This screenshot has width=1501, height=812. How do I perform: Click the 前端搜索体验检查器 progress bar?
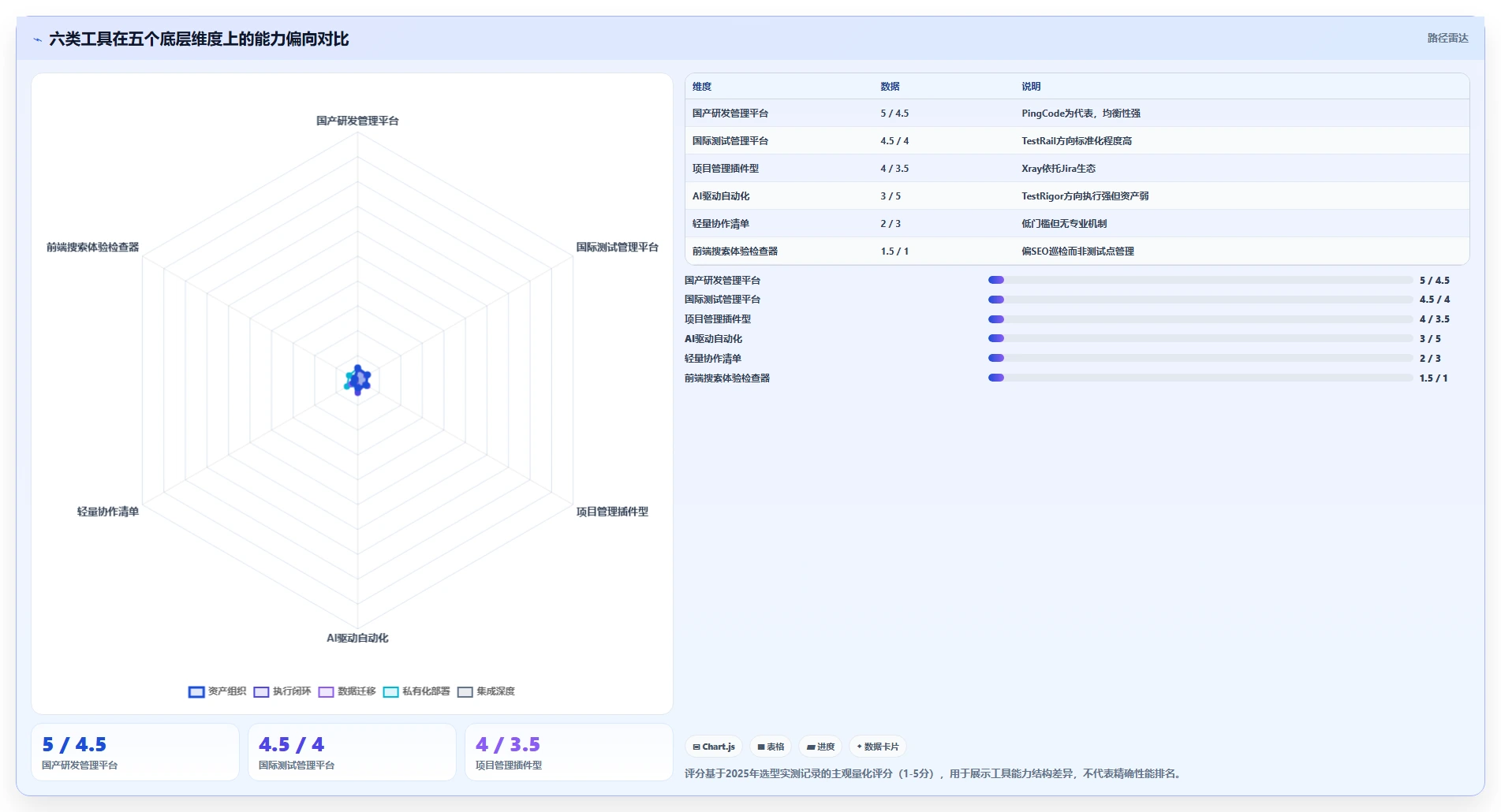coord(1200,378)
